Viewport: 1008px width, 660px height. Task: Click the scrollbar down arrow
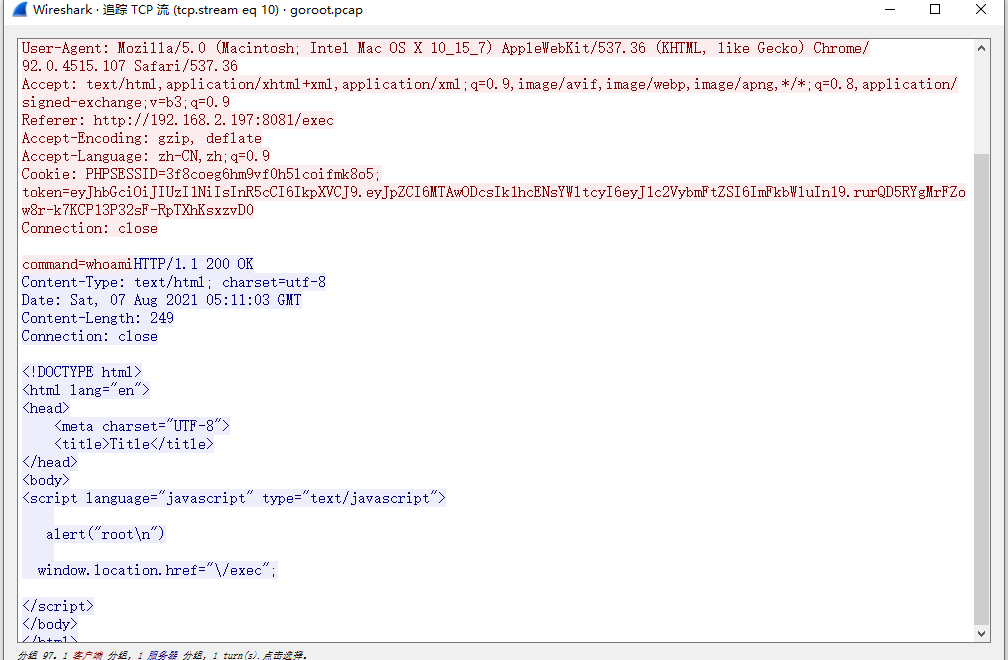click(x=981, y=633)
